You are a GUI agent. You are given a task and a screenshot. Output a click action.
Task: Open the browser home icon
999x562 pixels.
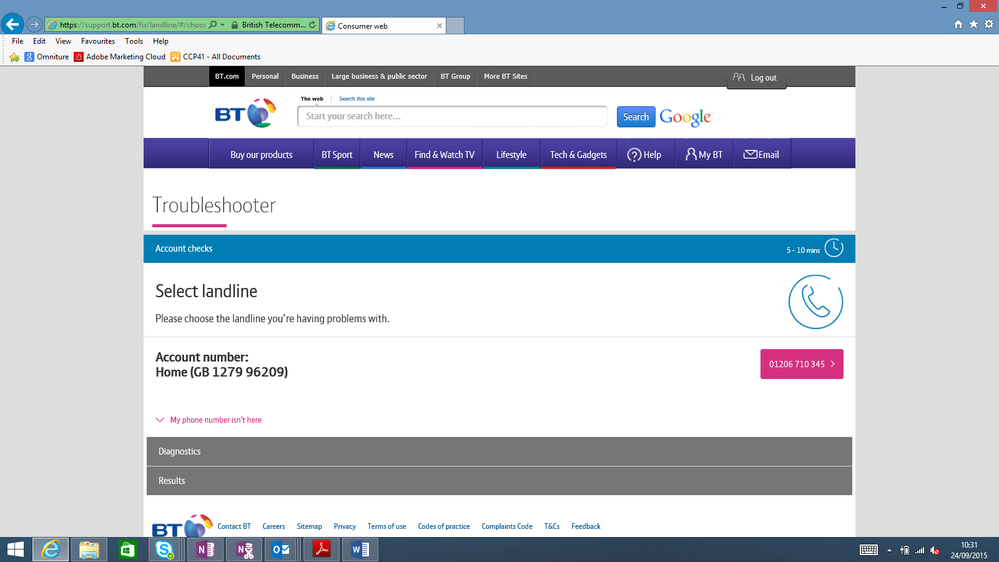click(958, 24)
